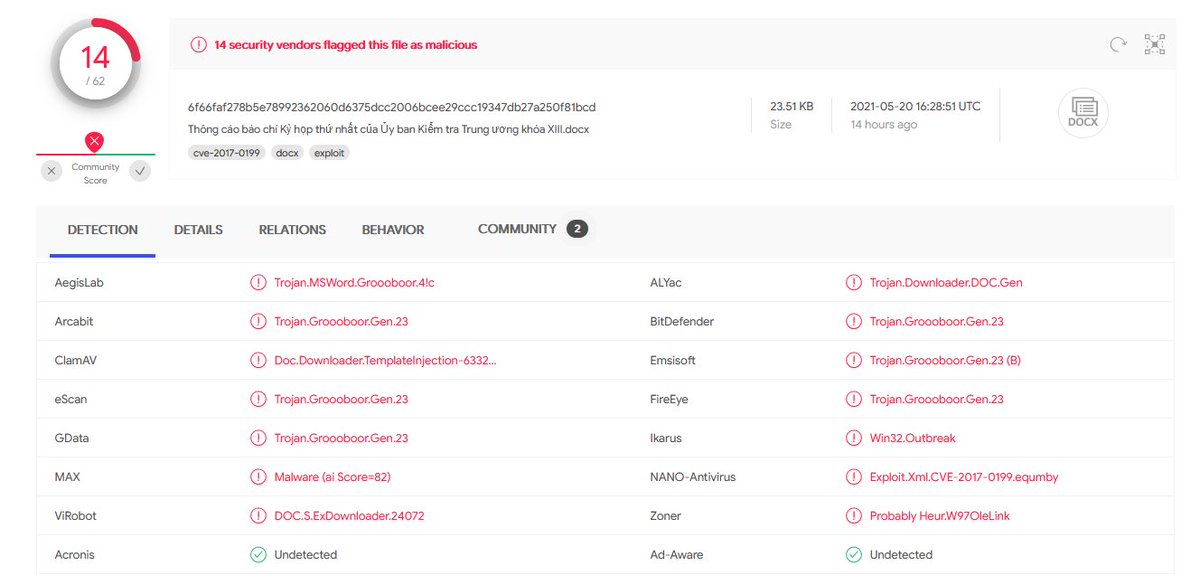This screenshot has height=575, width=1200.
Task: Click the DOCX file type icon
Action: [x=1083, y=111]
